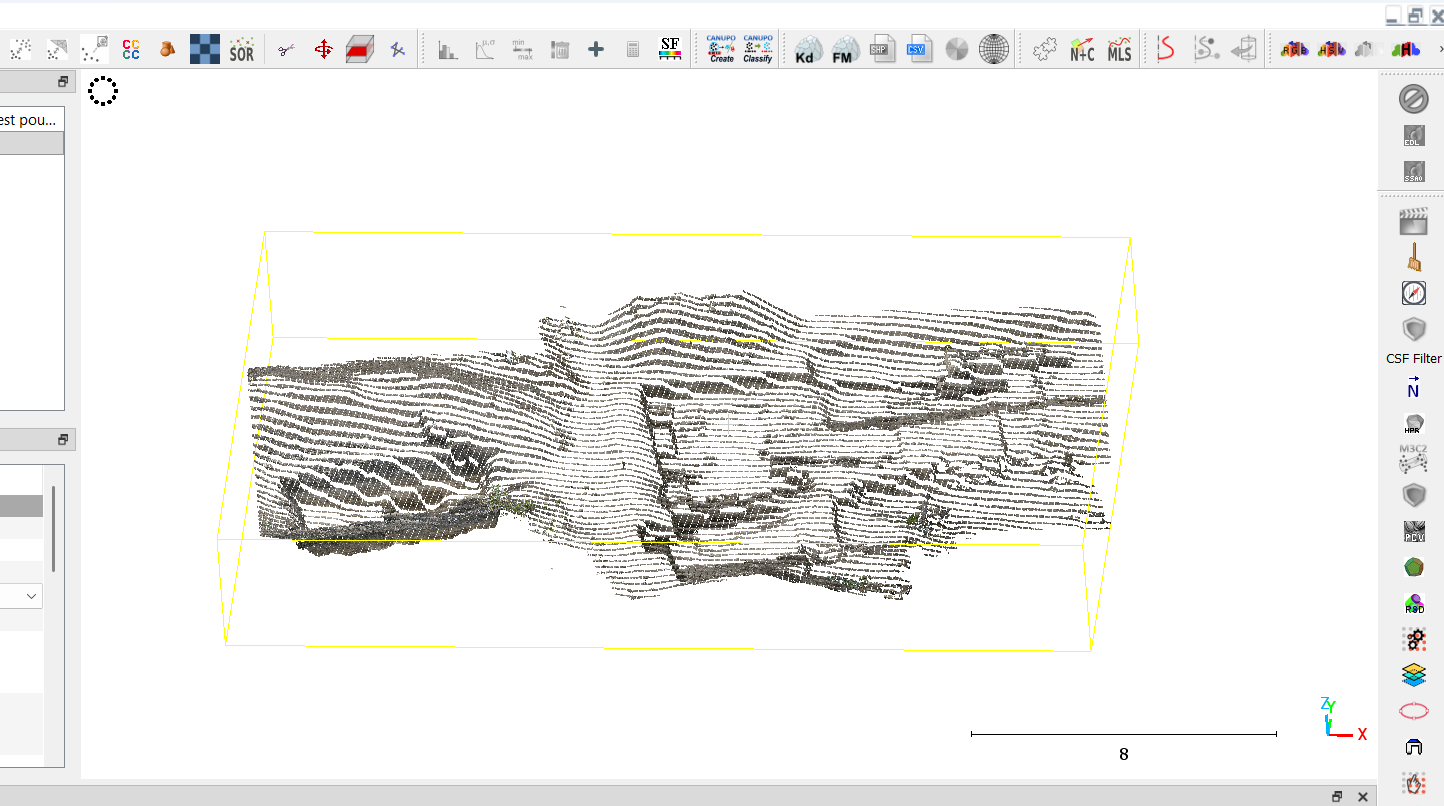Click the SF color scale icon
1444x806 pixels.
[x=670, y=49]
